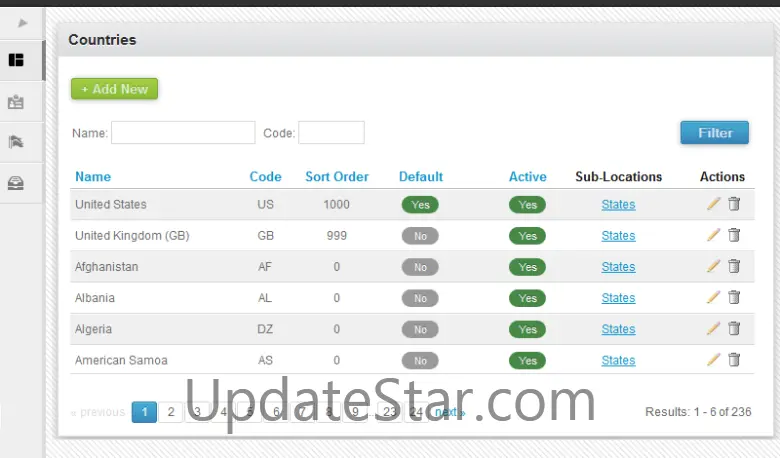
Task: Toggle United States Default Yes badge
Action: pyautogui.click(x=420, y=205)
